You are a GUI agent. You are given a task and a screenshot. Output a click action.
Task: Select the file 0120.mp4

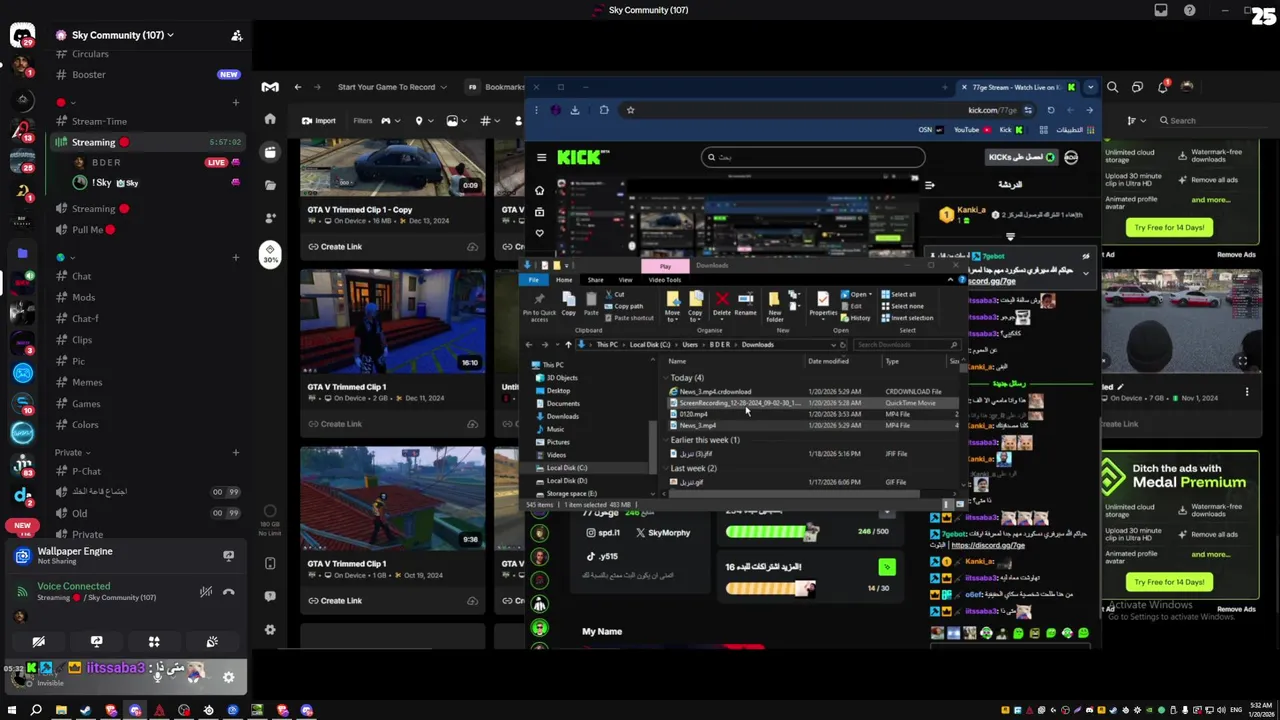tap(693, 414)
